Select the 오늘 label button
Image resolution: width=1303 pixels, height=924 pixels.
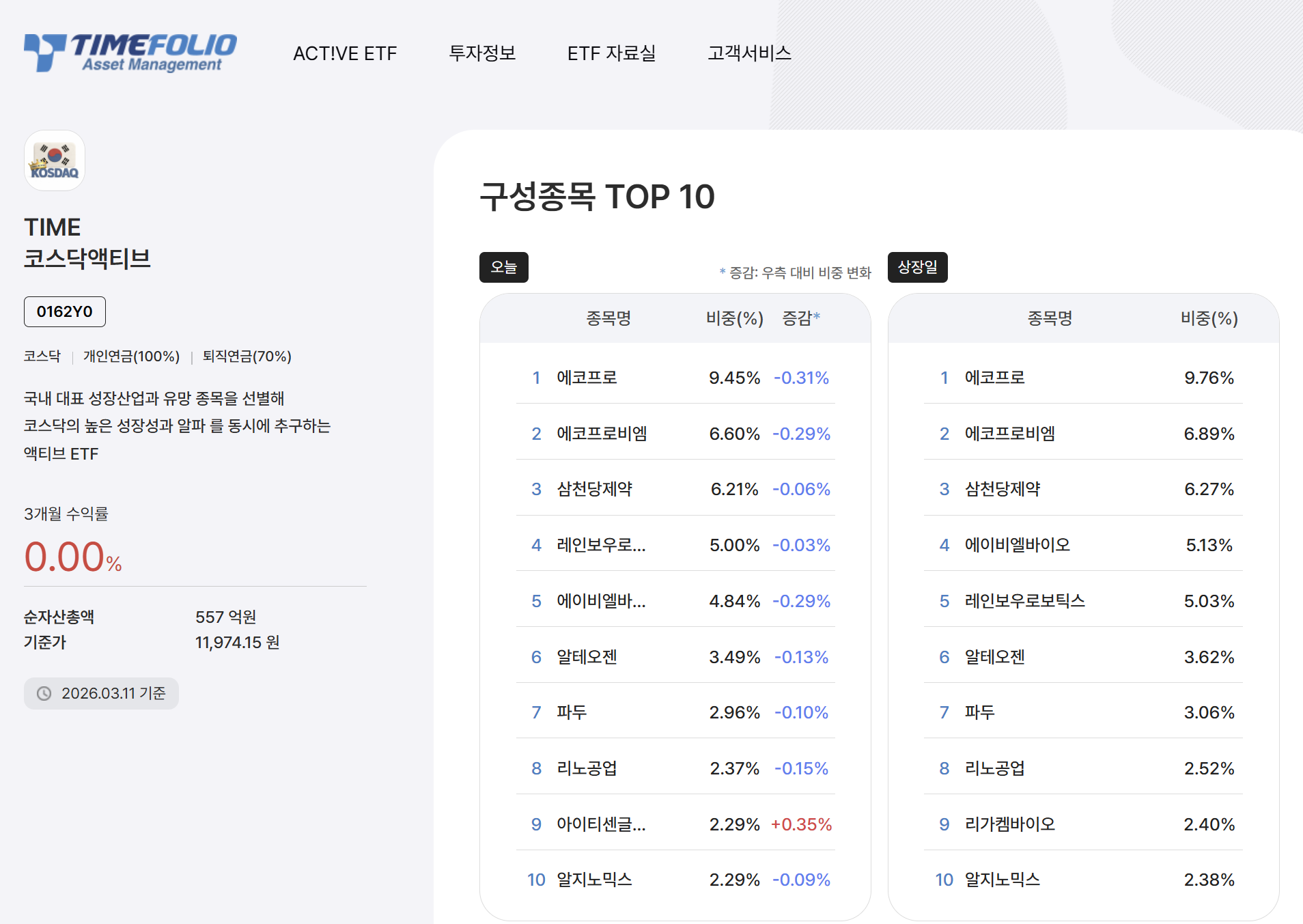[504, 267]
